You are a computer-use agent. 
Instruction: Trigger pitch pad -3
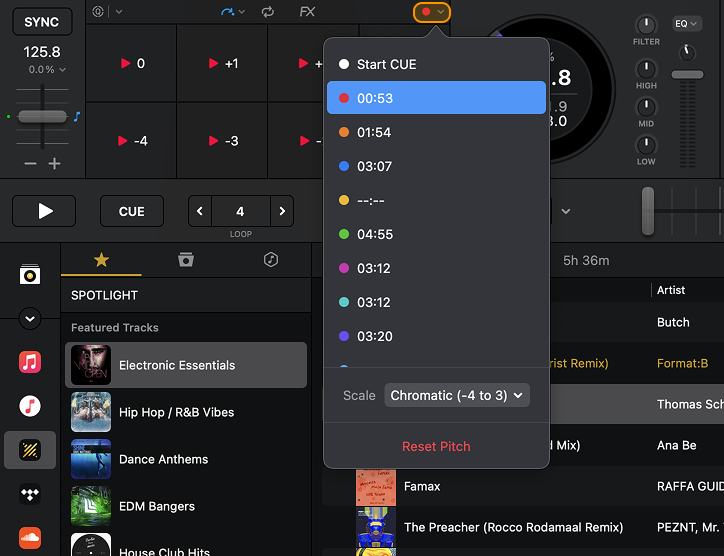tap(222, 140)
